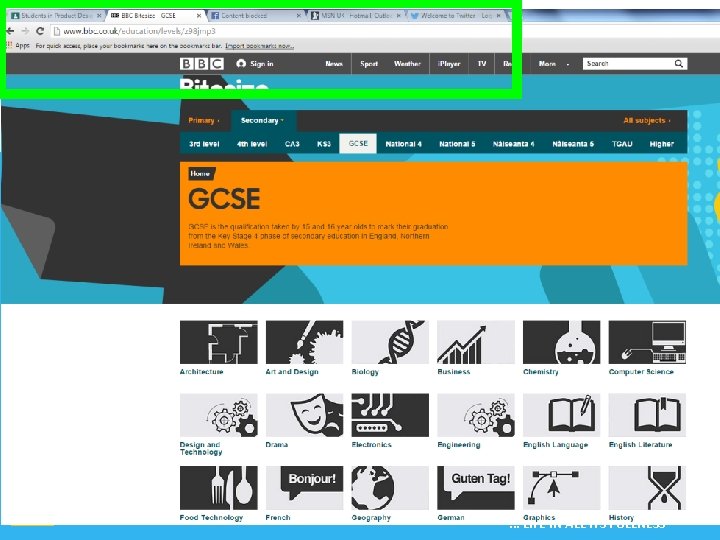Screen dimensions: 720x540
Task: Expand the BBC More menu
Action: (x=553, y=64)
